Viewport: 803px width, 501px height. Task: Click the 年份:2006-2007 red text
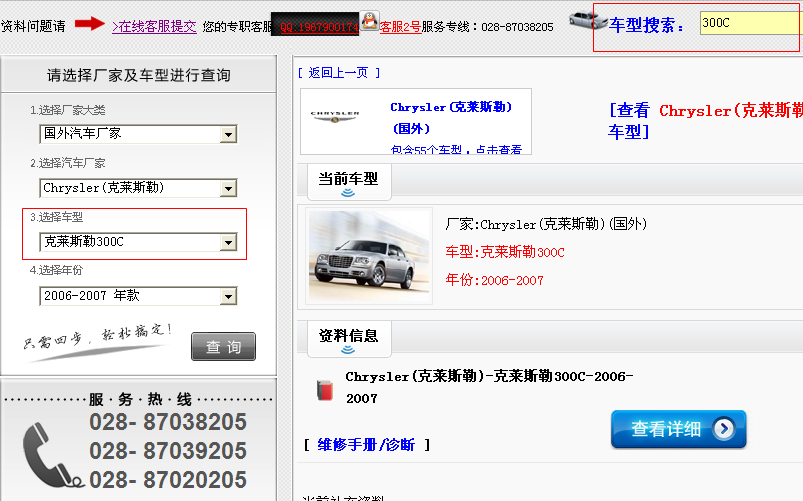494,280
